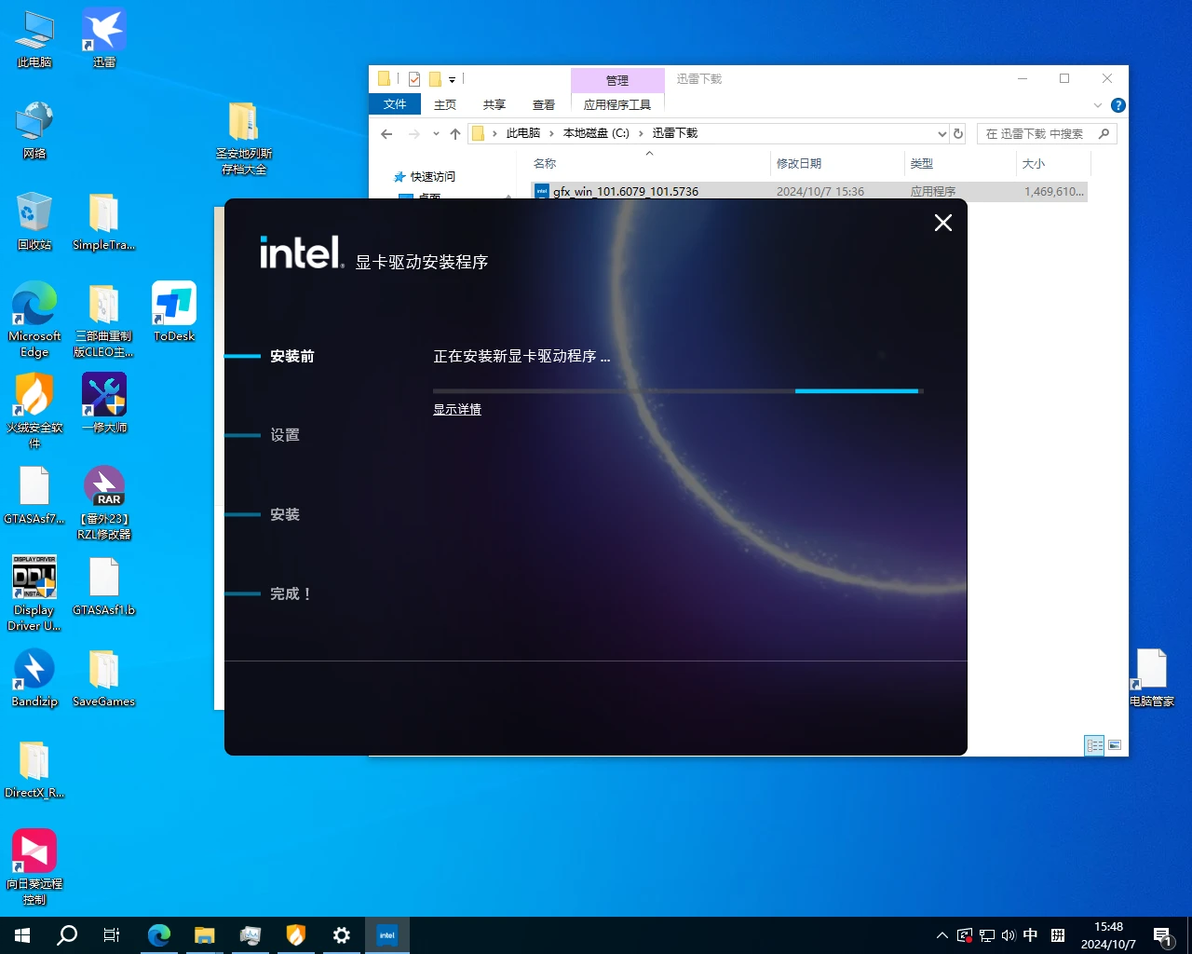Select Display Driver Uninstaller desktop icon
The height and width of the screenshot is (954, 1192).
34,593
